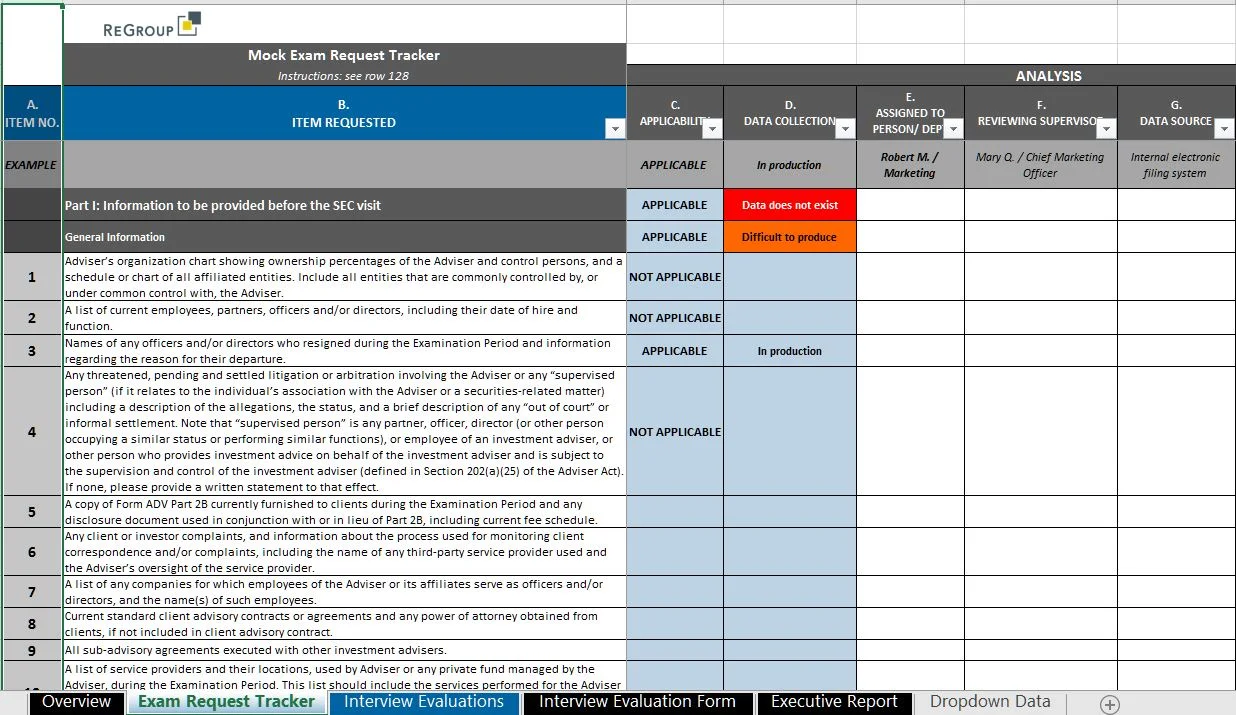Image resolution: width=1236 pixels, height=715 pixels.
Task: Click the plus icon to add a new sheet
Action: click(1110, 703)
